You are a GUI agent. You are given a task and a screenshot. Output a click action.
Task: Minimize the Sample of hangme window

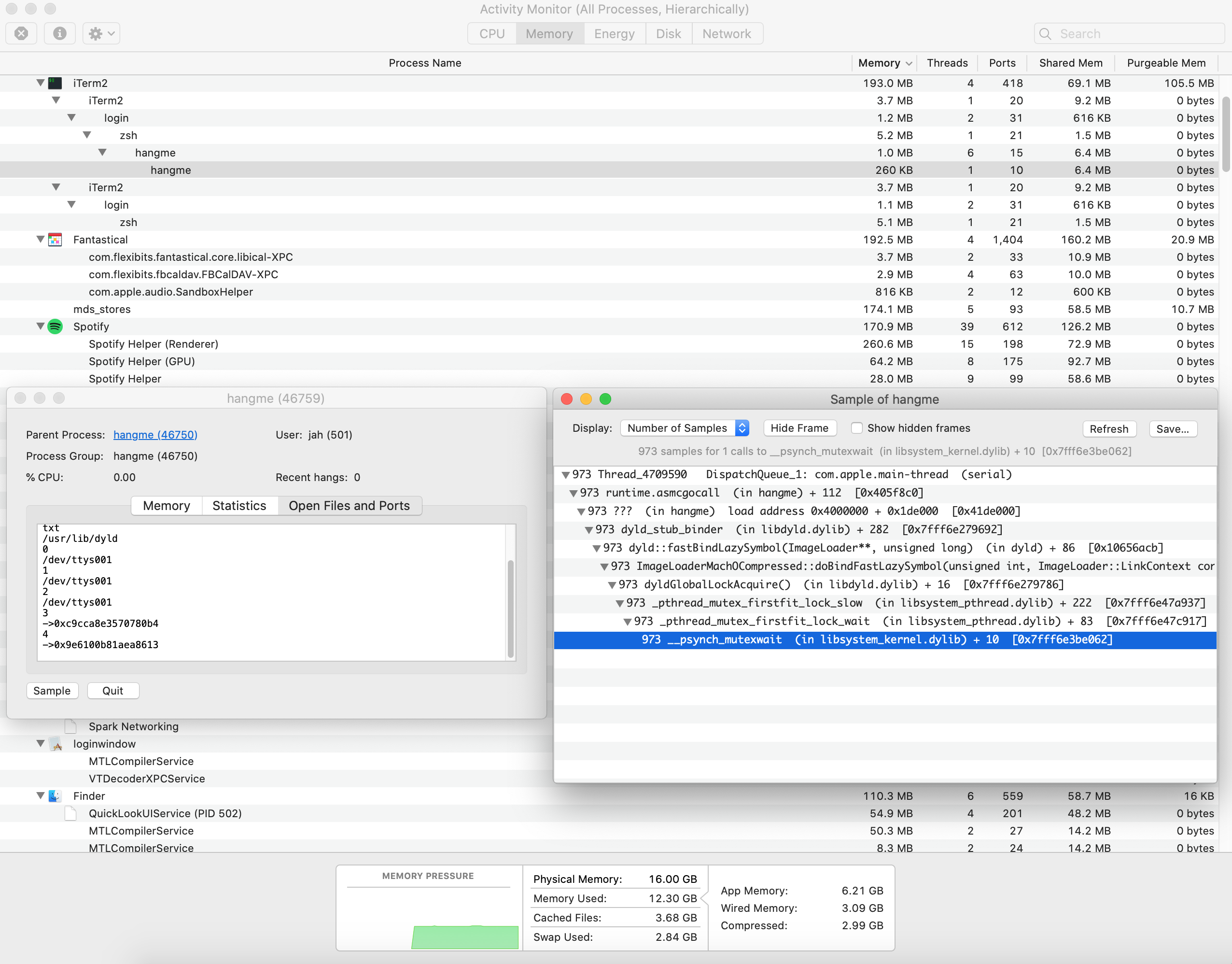coord(586,399)
